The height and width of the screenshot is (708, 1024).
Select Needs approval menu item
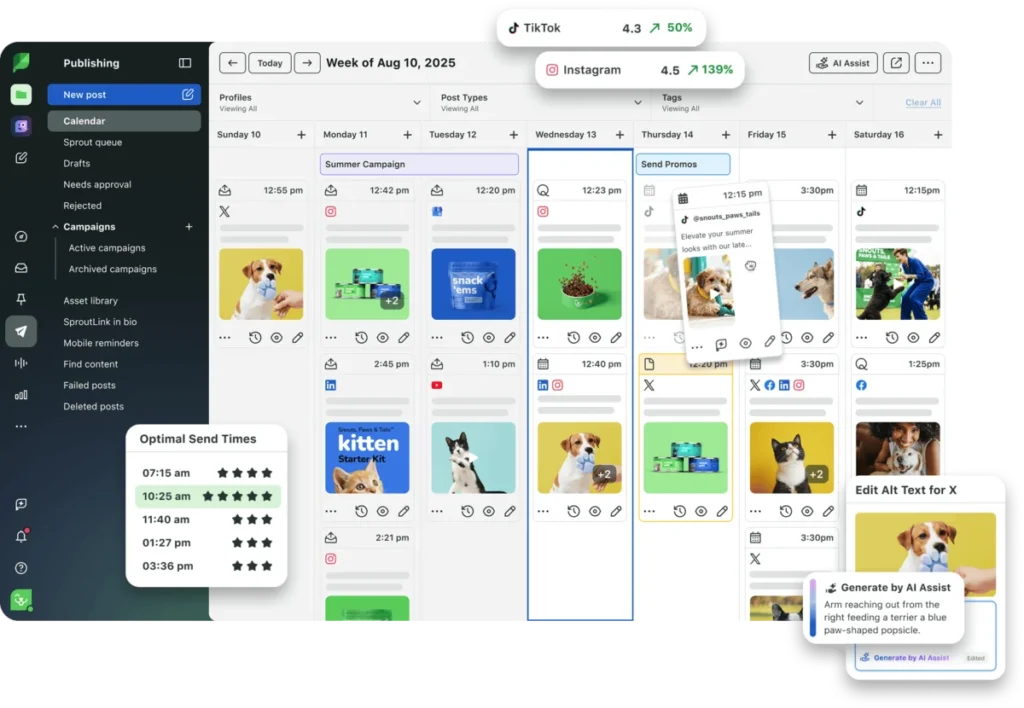pyautogui.click(x=97, y=184)
